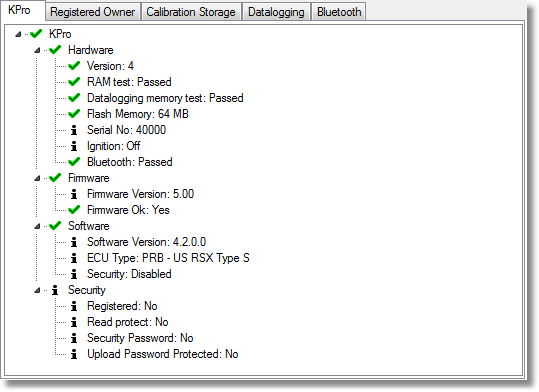Select the Security parent tree label

[87, 290]
